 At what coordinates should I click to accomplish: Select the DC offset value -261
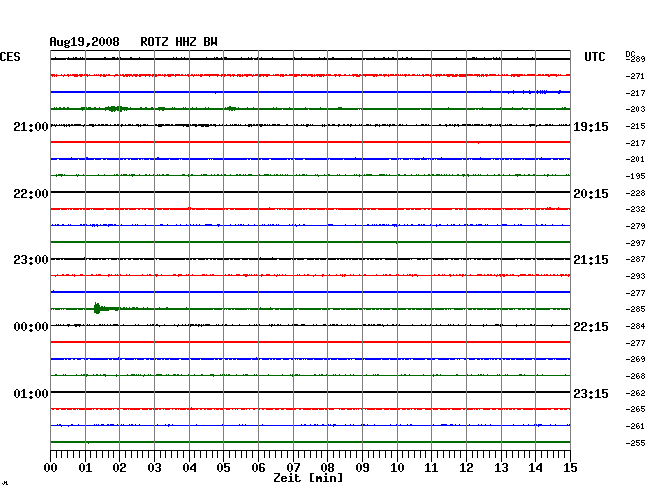click(635, 426)
